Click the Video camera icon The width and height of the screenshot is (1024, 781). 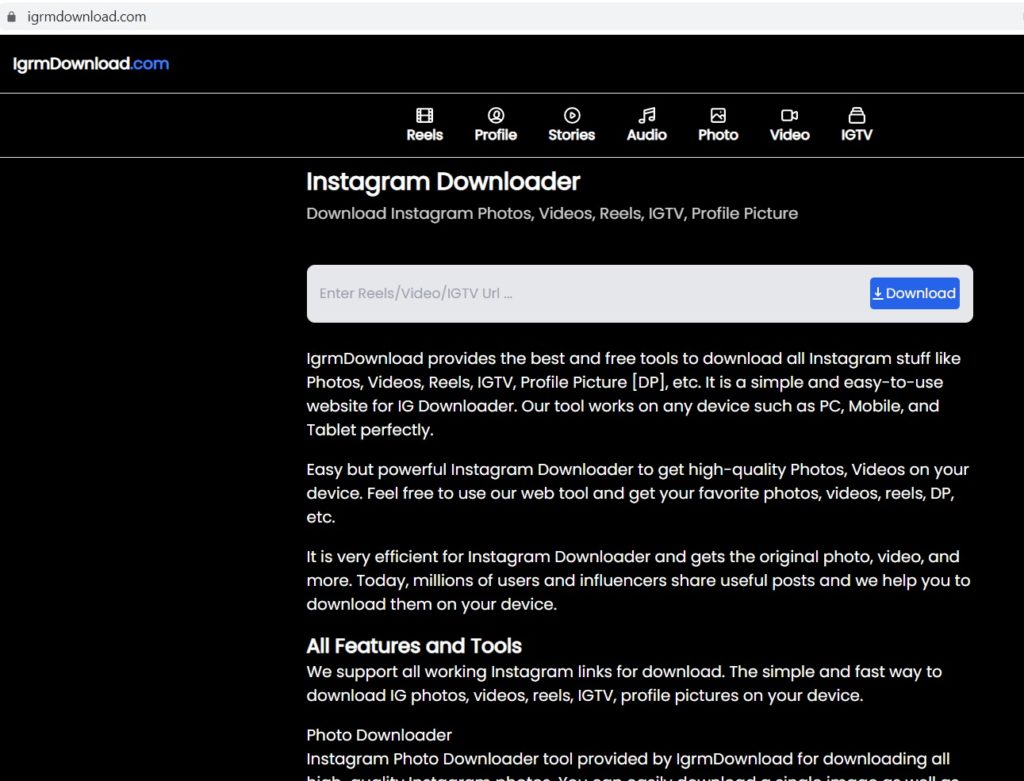click(790, 116)
